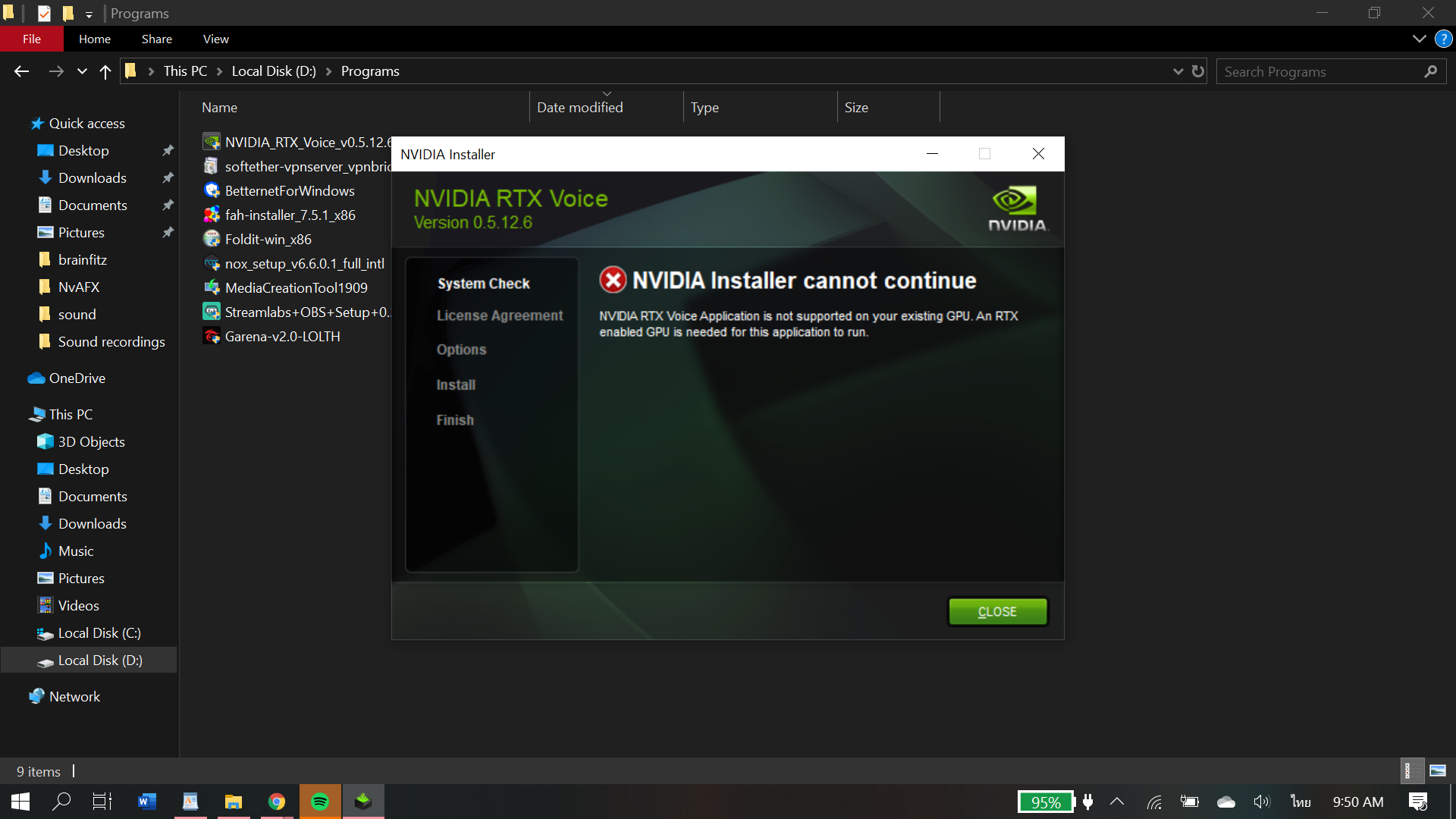Click the Garena-v2.0-LOLTH file icon
The height and width of the screenshot is (819, 1456).
pos(212,337)
